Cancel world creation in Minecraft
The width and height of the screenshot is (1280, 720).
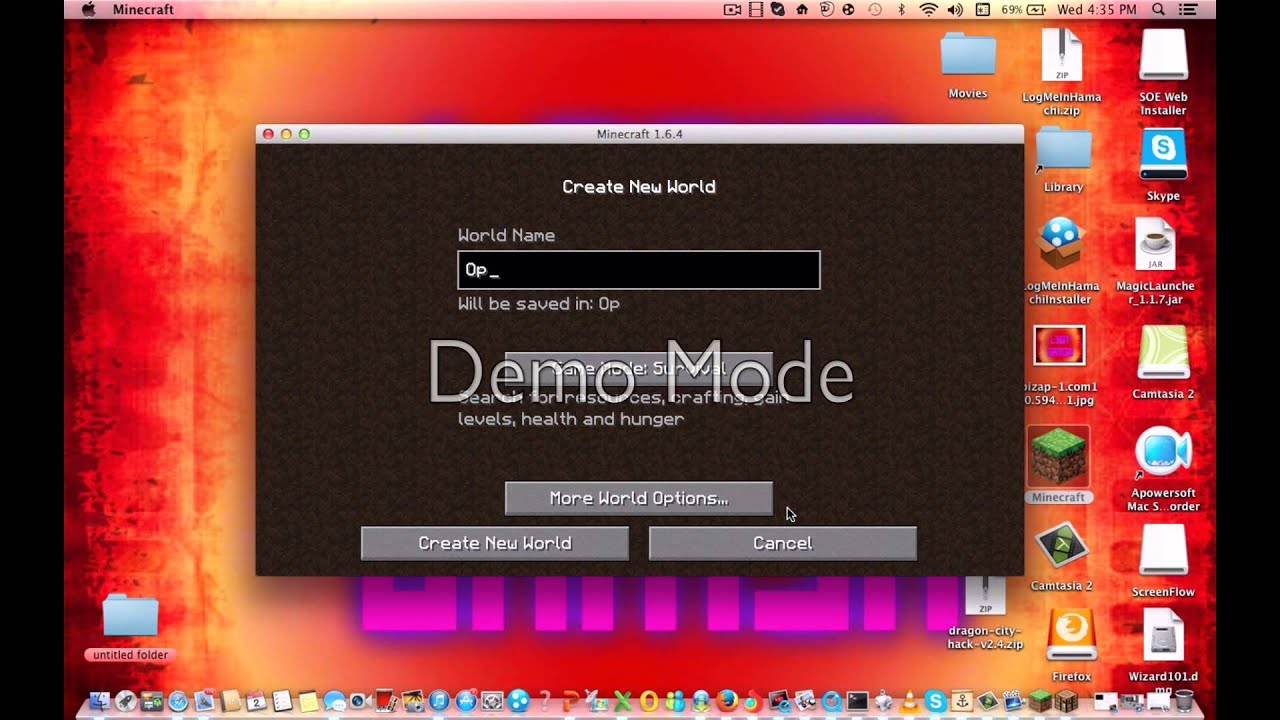[x=783, y=543]
